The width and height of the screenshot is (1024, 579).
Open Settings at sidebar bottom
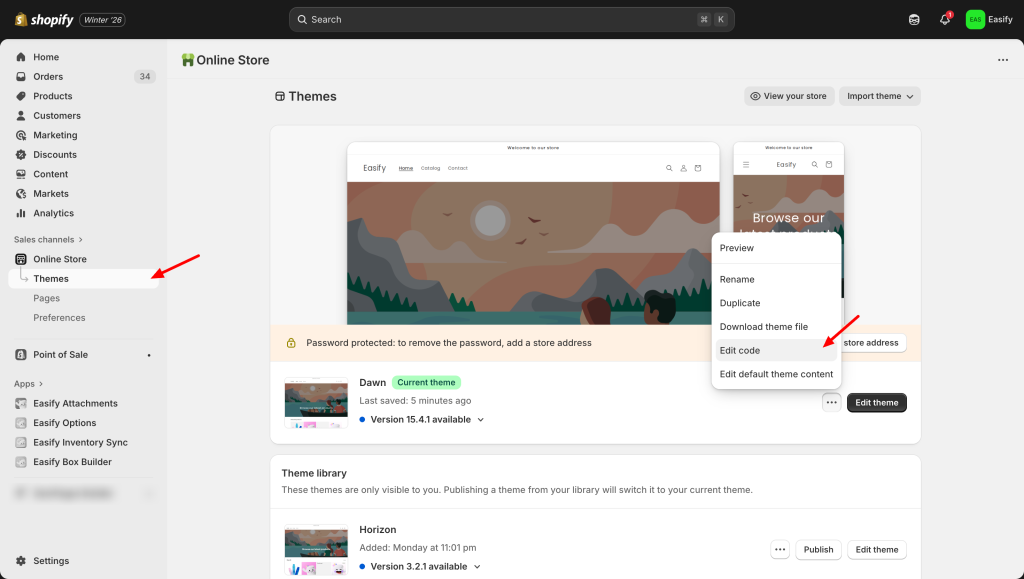pyautogui.click(x=51, y=561)
